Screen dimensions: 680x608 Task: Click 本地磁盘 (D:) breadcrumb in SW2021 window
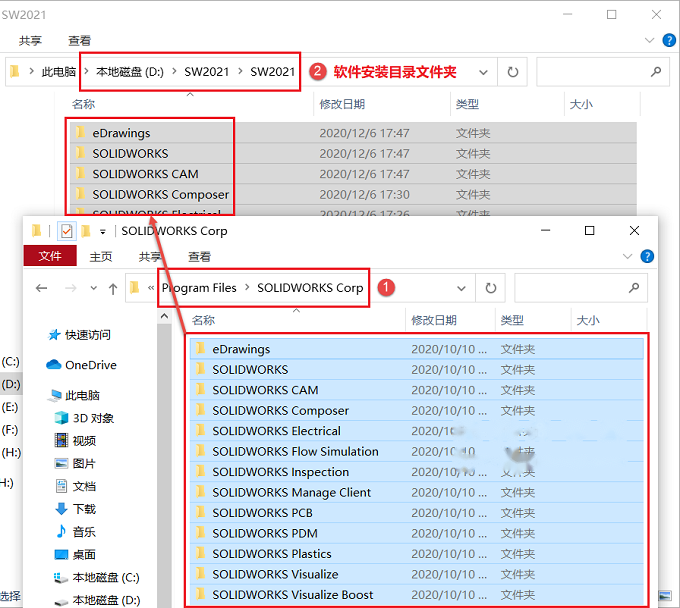pyautogui.click(x=130, y=72)
